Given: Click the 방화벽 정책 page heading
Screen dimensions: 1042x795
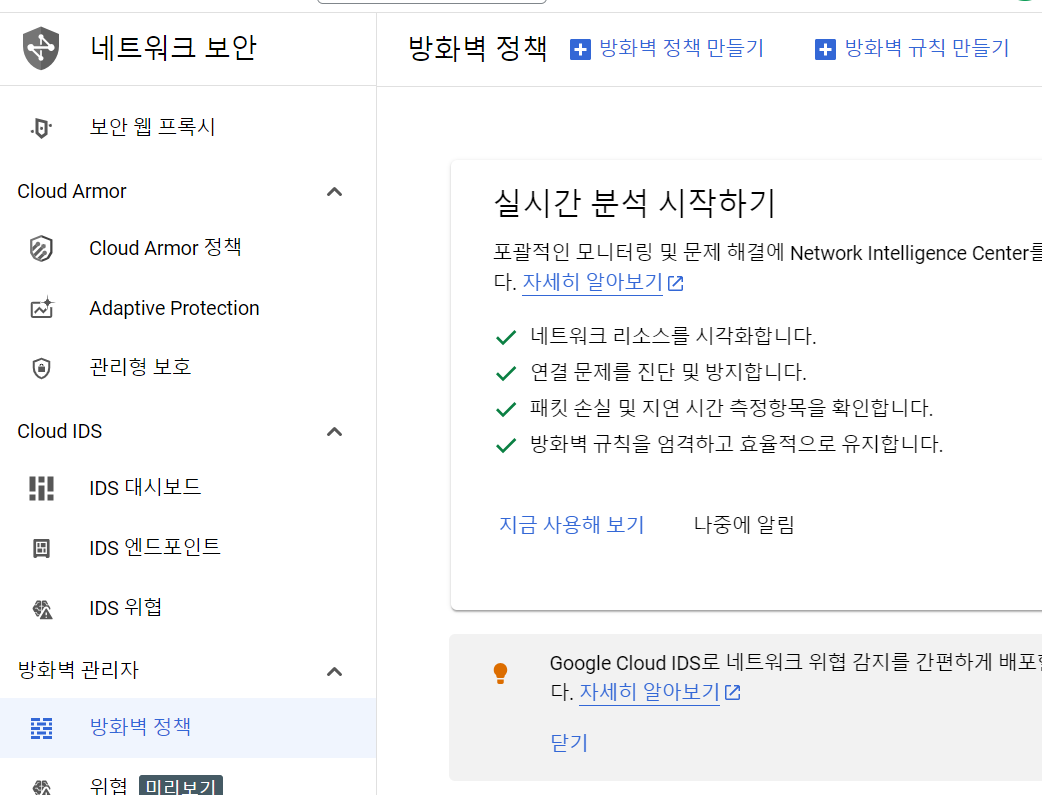Looking at the screenshot, I should (478, 49).
